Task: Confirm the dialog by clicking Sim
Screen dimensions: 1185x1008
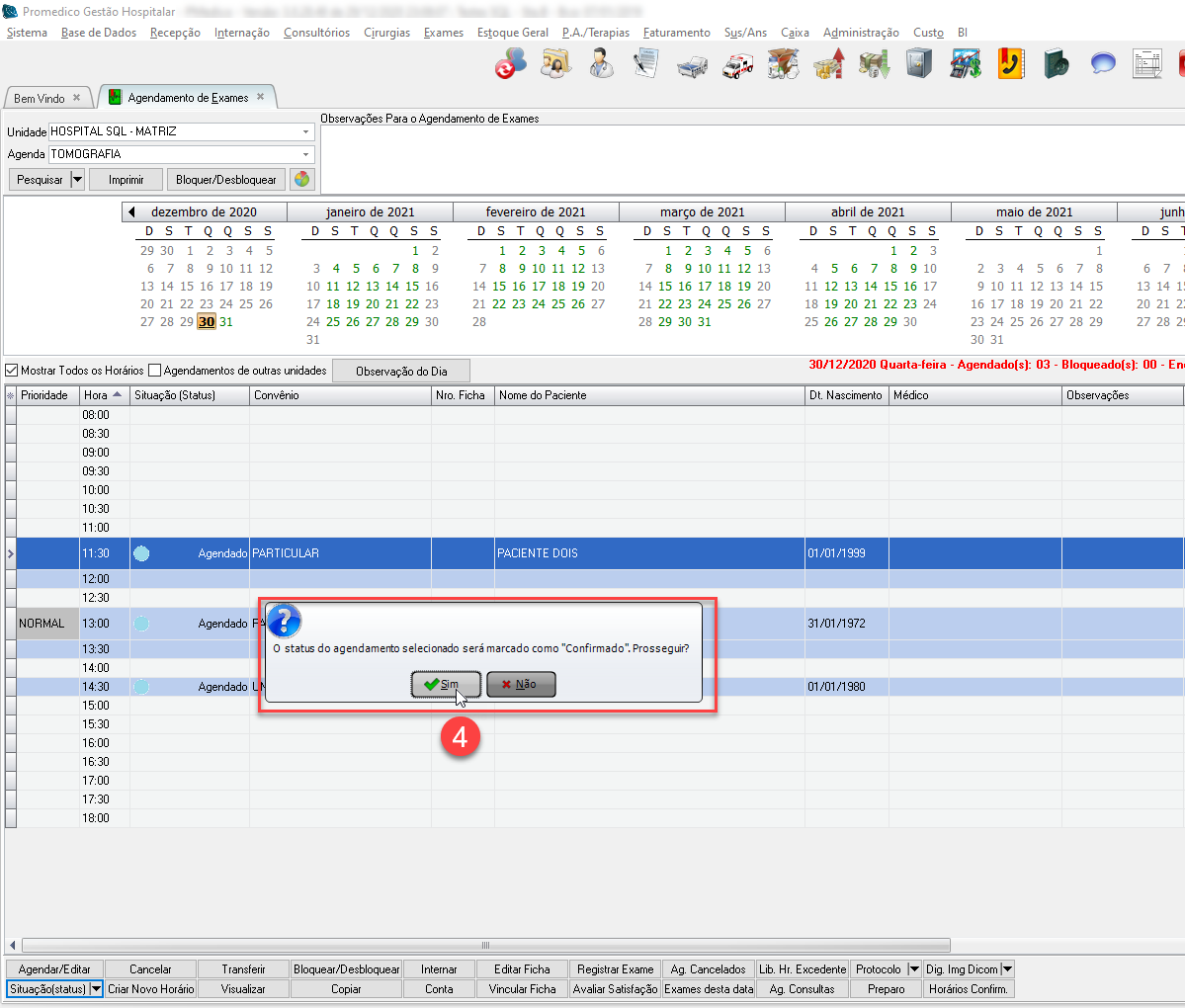Action: [447, 684]
